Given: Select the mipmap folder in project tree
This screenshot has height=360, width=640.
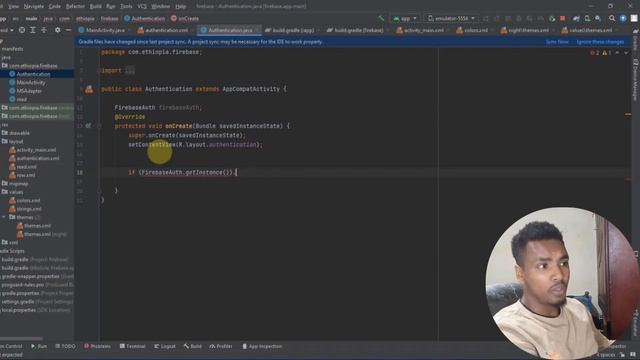Looking at the screenshot, I should [15, 184].
